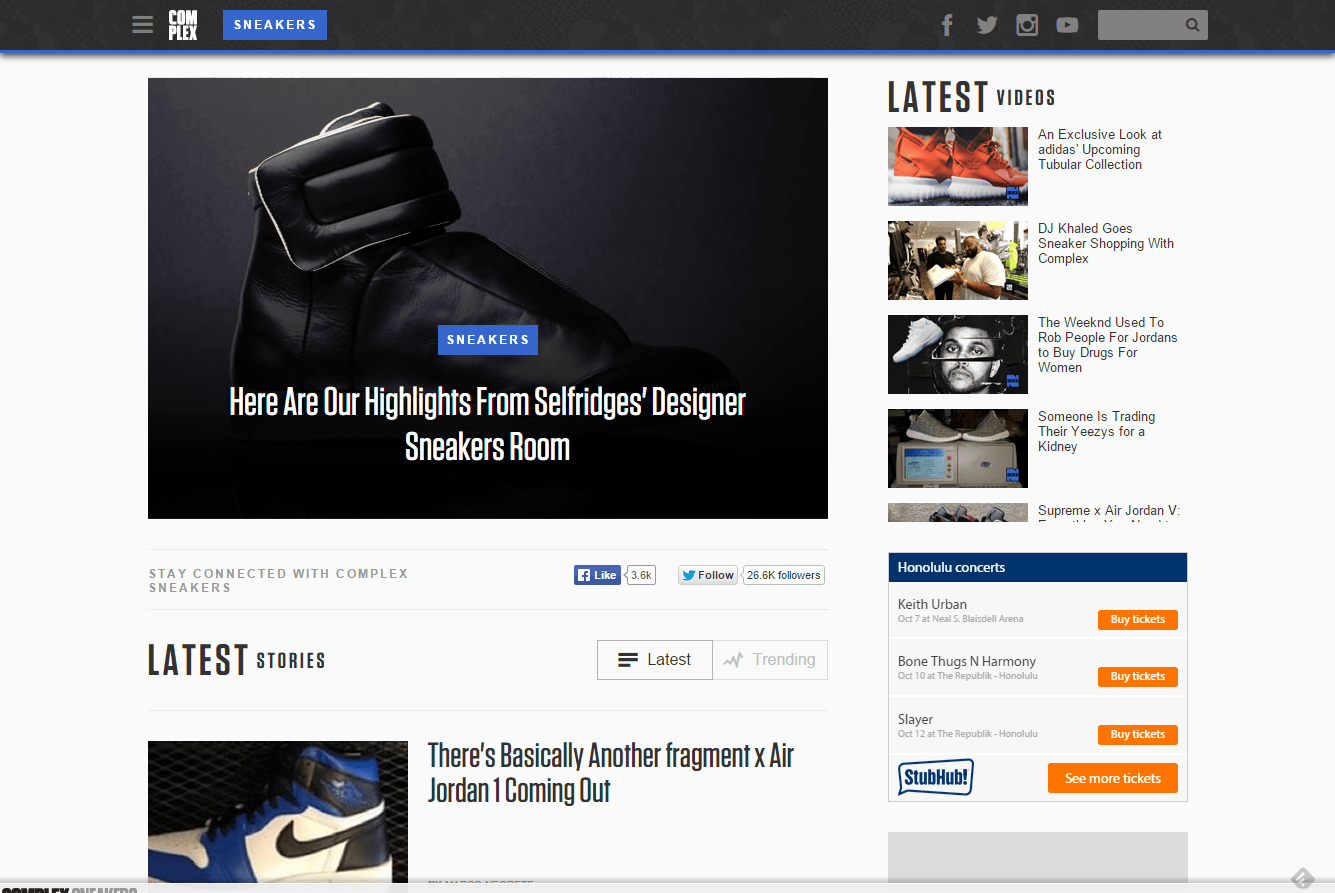Open Selfridges' Designer Sneakers Room headline
1335x893 pixels.
488,424
